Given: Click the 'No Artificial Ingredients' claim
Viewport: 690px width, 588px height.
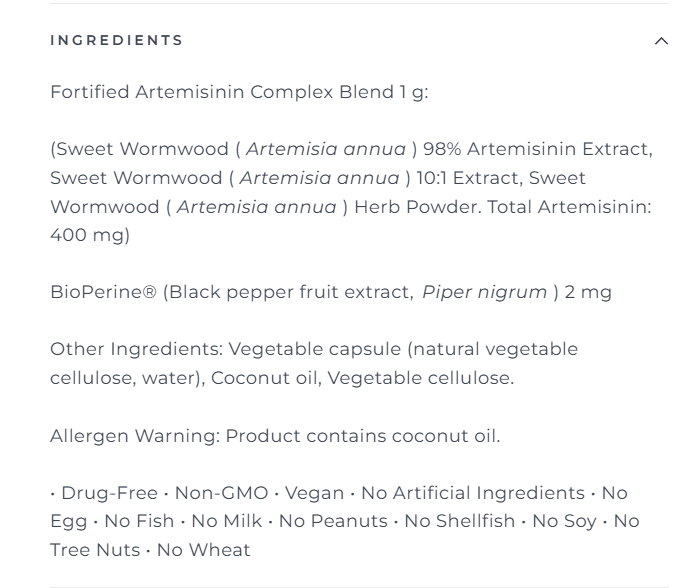Looking at the screenshot, I should 473,493.
